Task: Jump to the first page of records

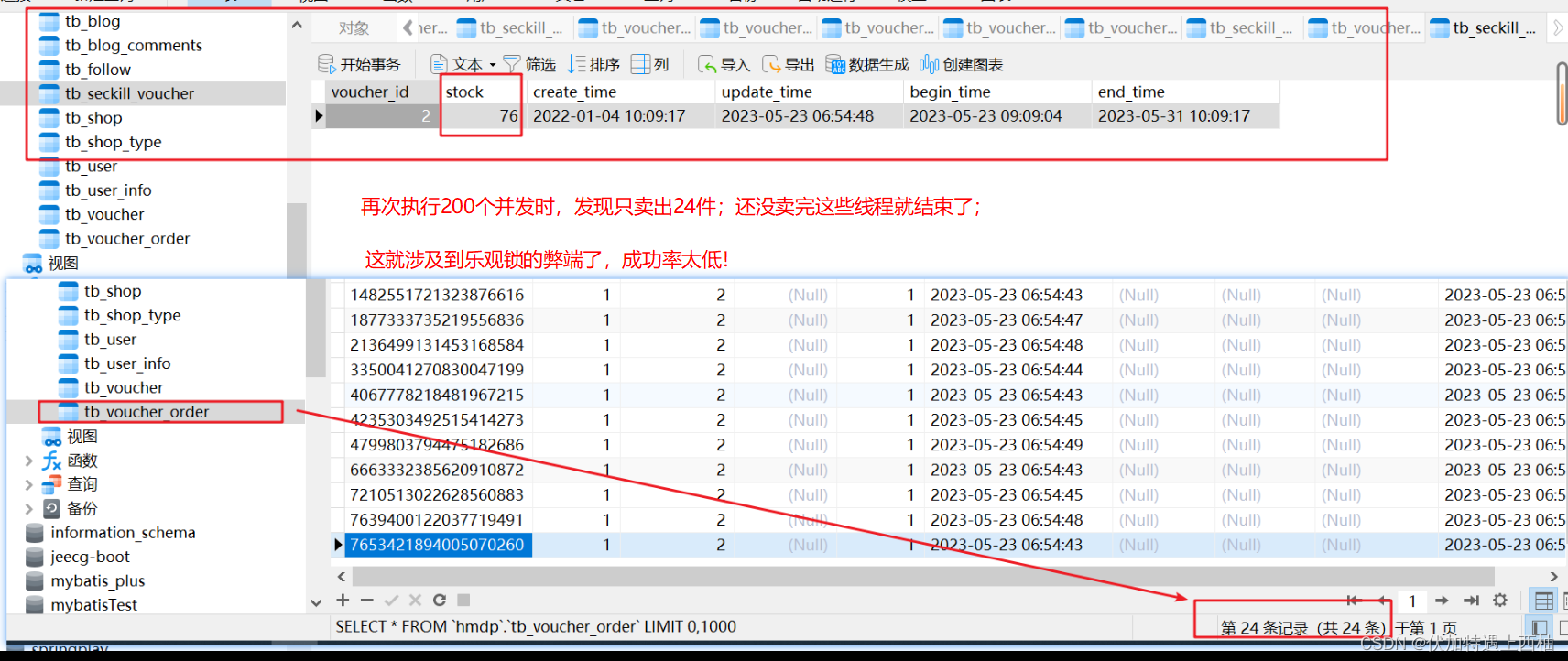Action: coord(1353,601)
